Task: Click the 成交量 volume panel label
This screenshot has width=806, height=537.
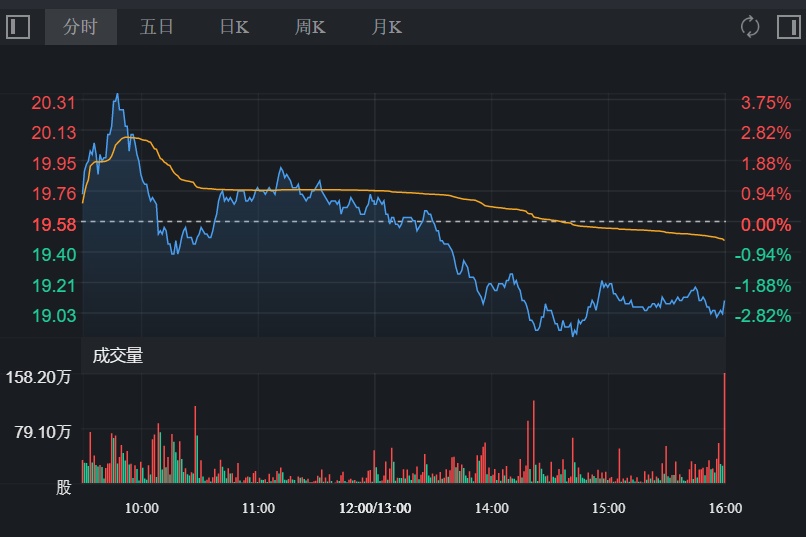Action: click(x=118, y=355)
